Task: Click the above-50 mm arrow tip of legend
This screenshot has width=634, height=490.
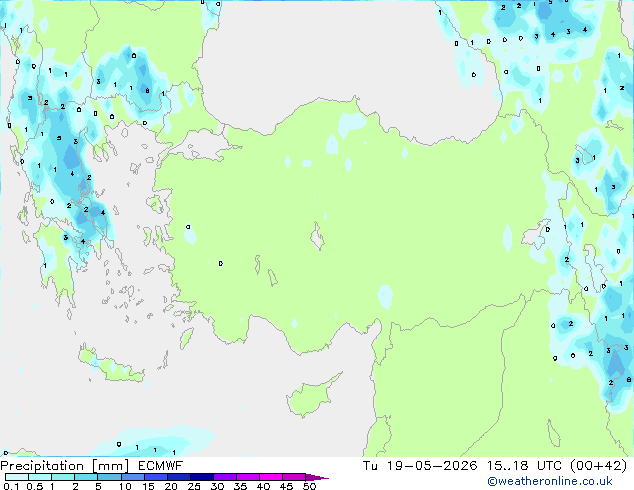Action: (317, 477)
